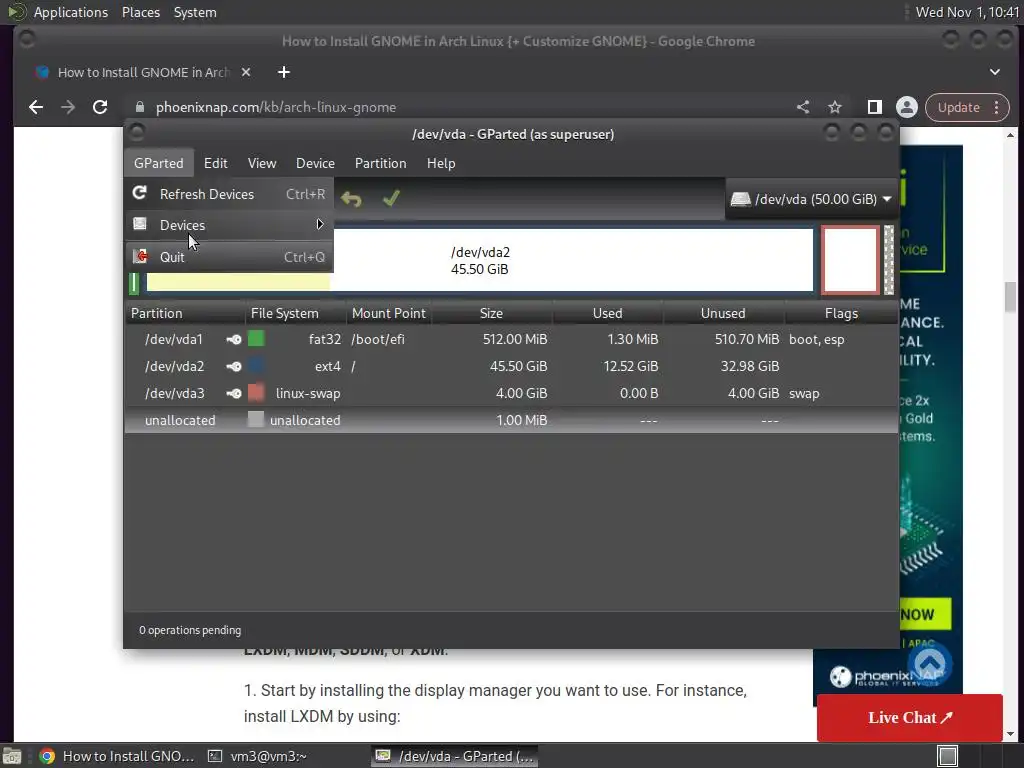Select the /dev/vda3 partition row
Image resolution: width=1024 pixels, height=768 pixels.
(x=511, y=393)
